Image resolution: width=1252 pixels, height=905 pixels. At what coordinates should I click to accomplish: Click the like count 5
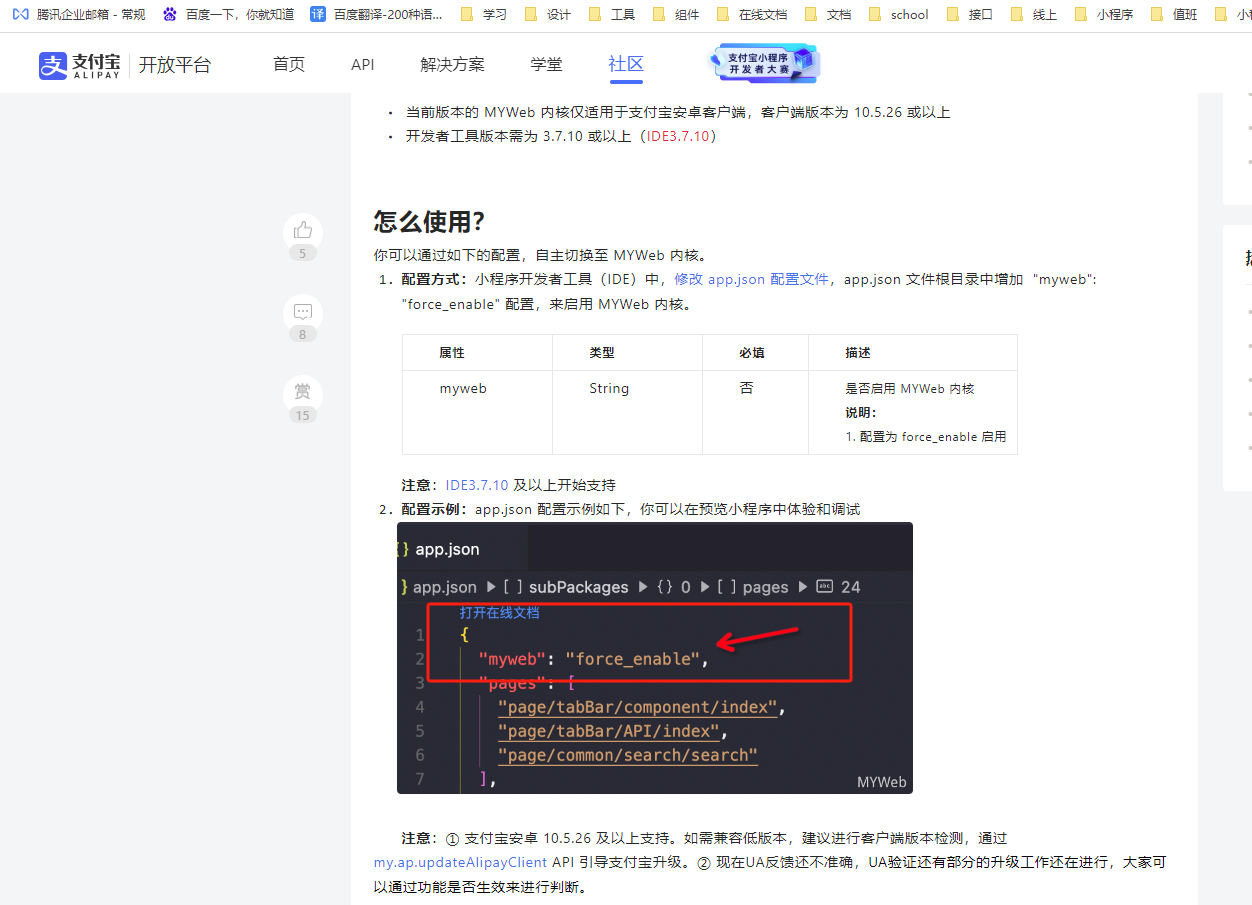tap(303, 254)
